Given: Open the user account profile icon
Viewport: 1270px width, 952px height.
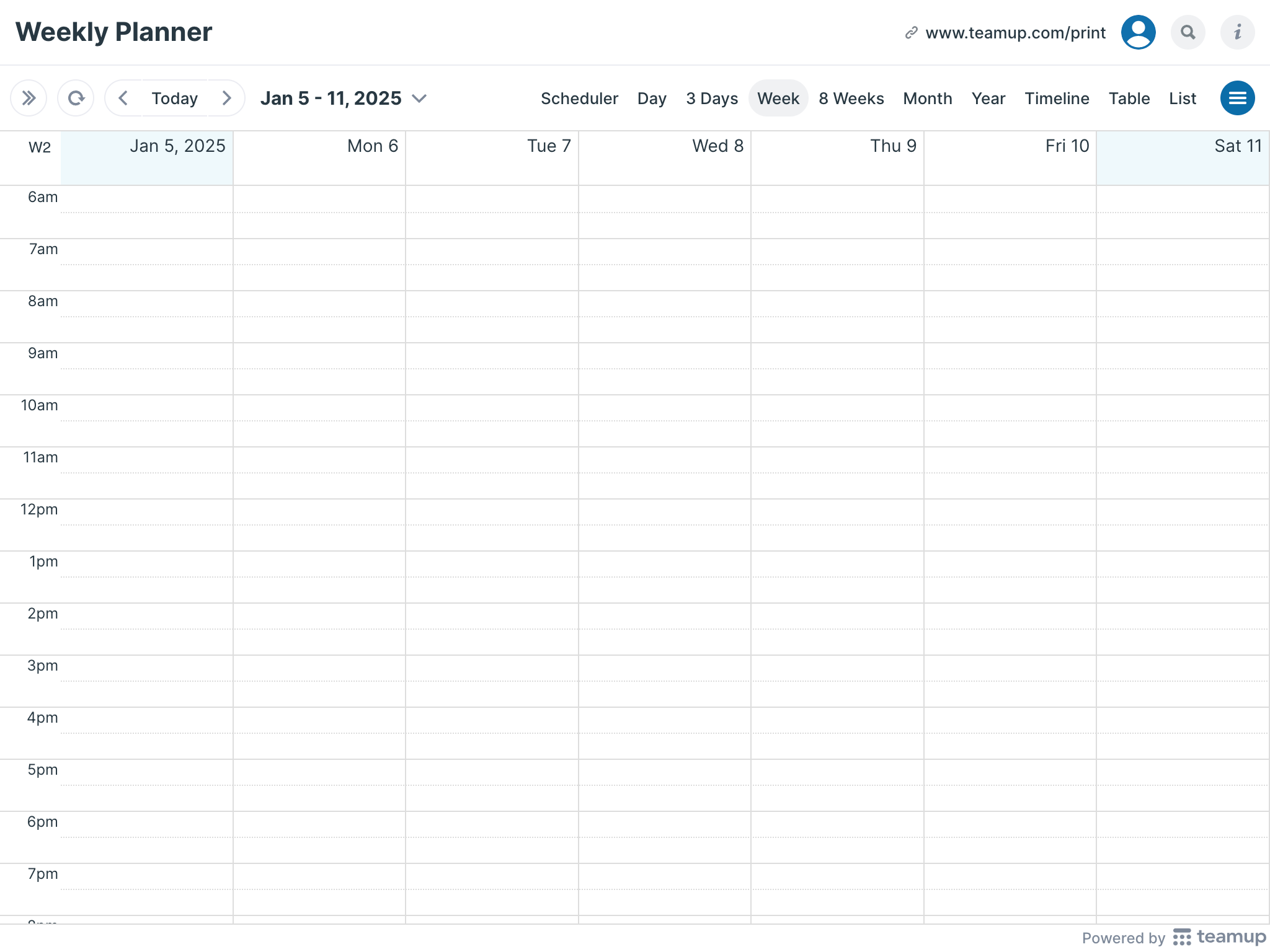Looking at the screenshot, I should [x=1138, y=32].
